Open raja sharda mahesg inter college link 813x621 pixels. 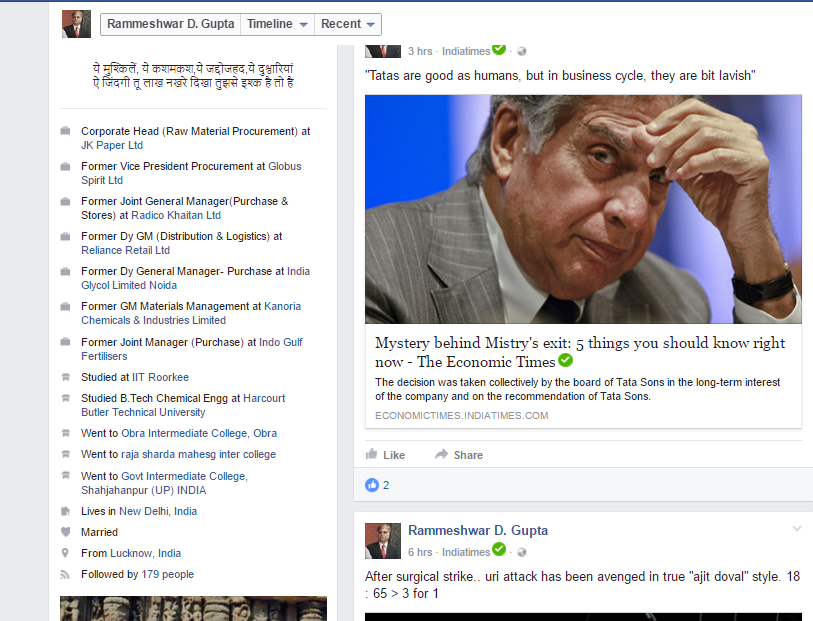(x=199, y=454)
